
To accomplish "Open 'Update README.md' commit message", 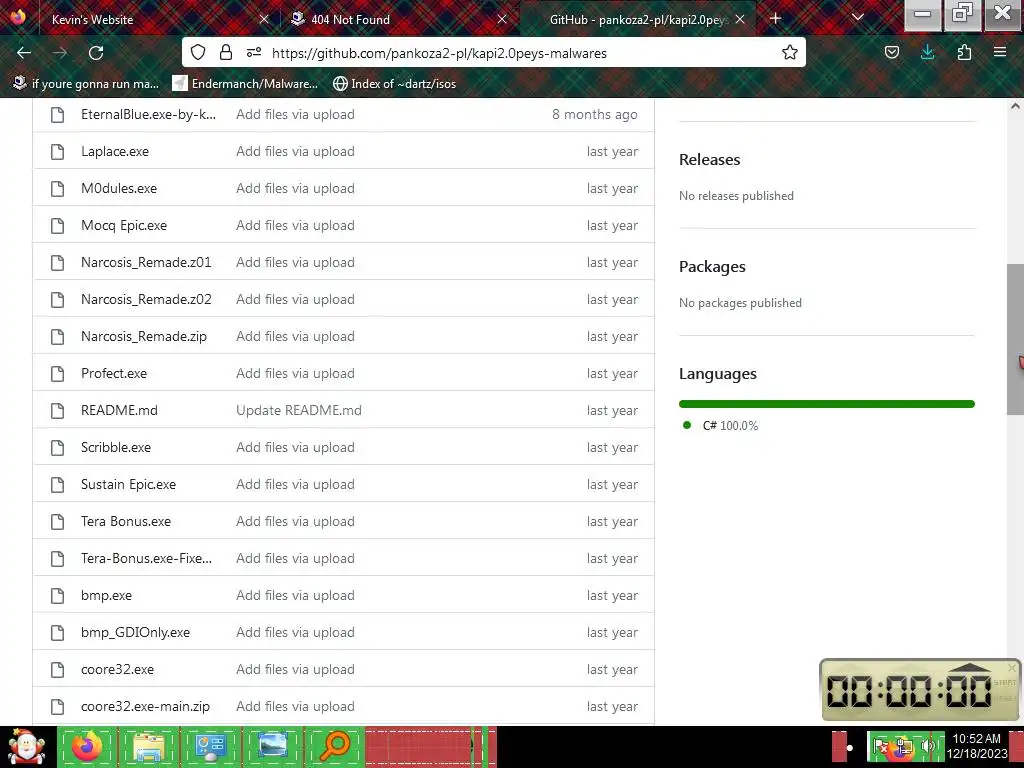I will click(299, 410).
